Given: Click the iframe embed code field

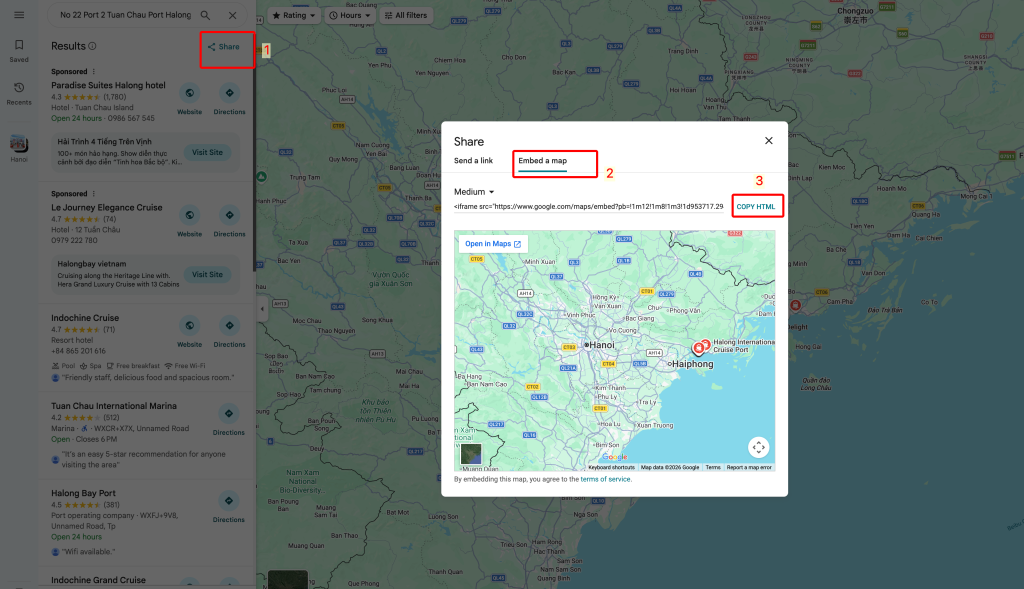Looking at the screenshot, I should [588, 207].
